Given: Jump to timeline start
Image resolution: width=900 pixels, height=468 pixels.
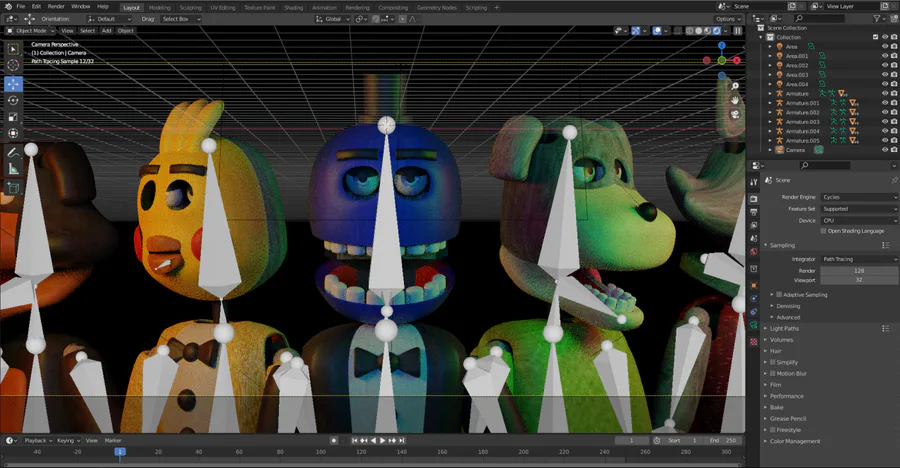Looking at the screenshot, I should click(x=354, y=440).
